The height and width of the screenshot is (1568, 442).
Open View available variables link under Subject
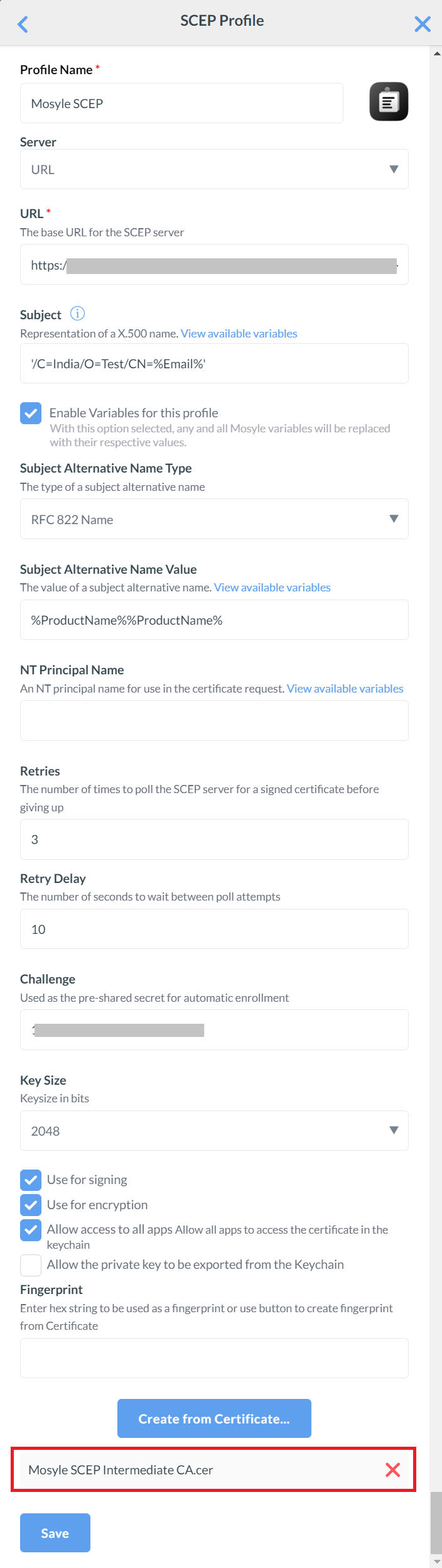[239, 334]
